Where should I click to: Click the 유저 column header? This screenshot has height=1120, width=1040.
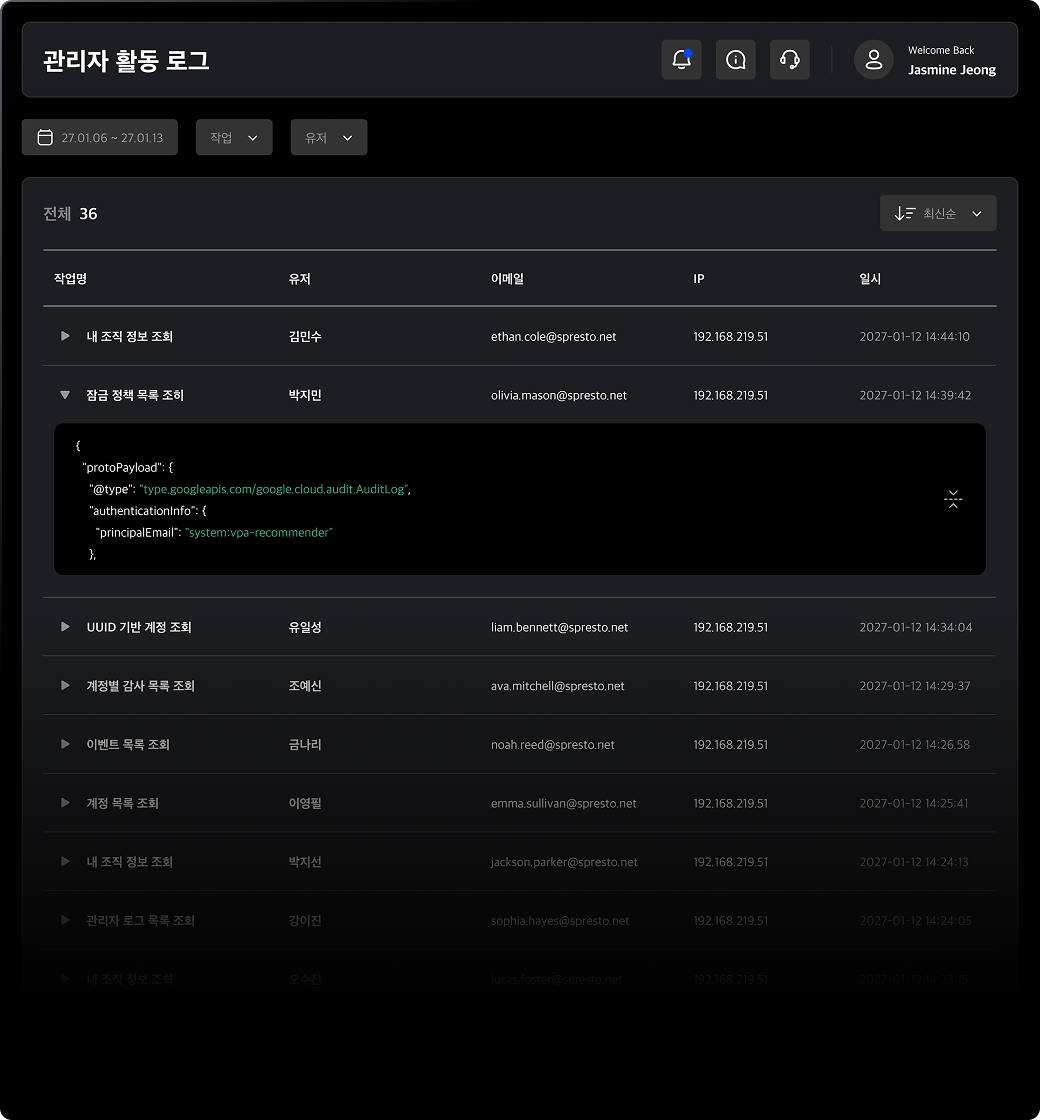pyautogui.click(x=299, y=279)
